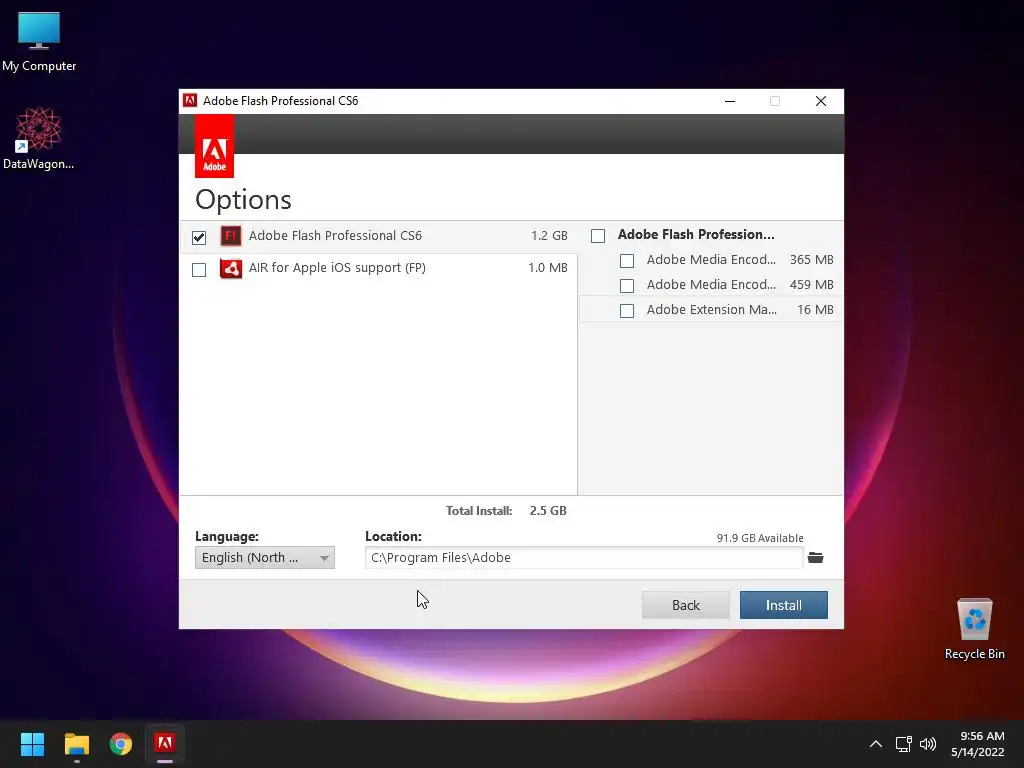1024x768 pixels.
Task: Open volume control tray icon
Action: 928,744
